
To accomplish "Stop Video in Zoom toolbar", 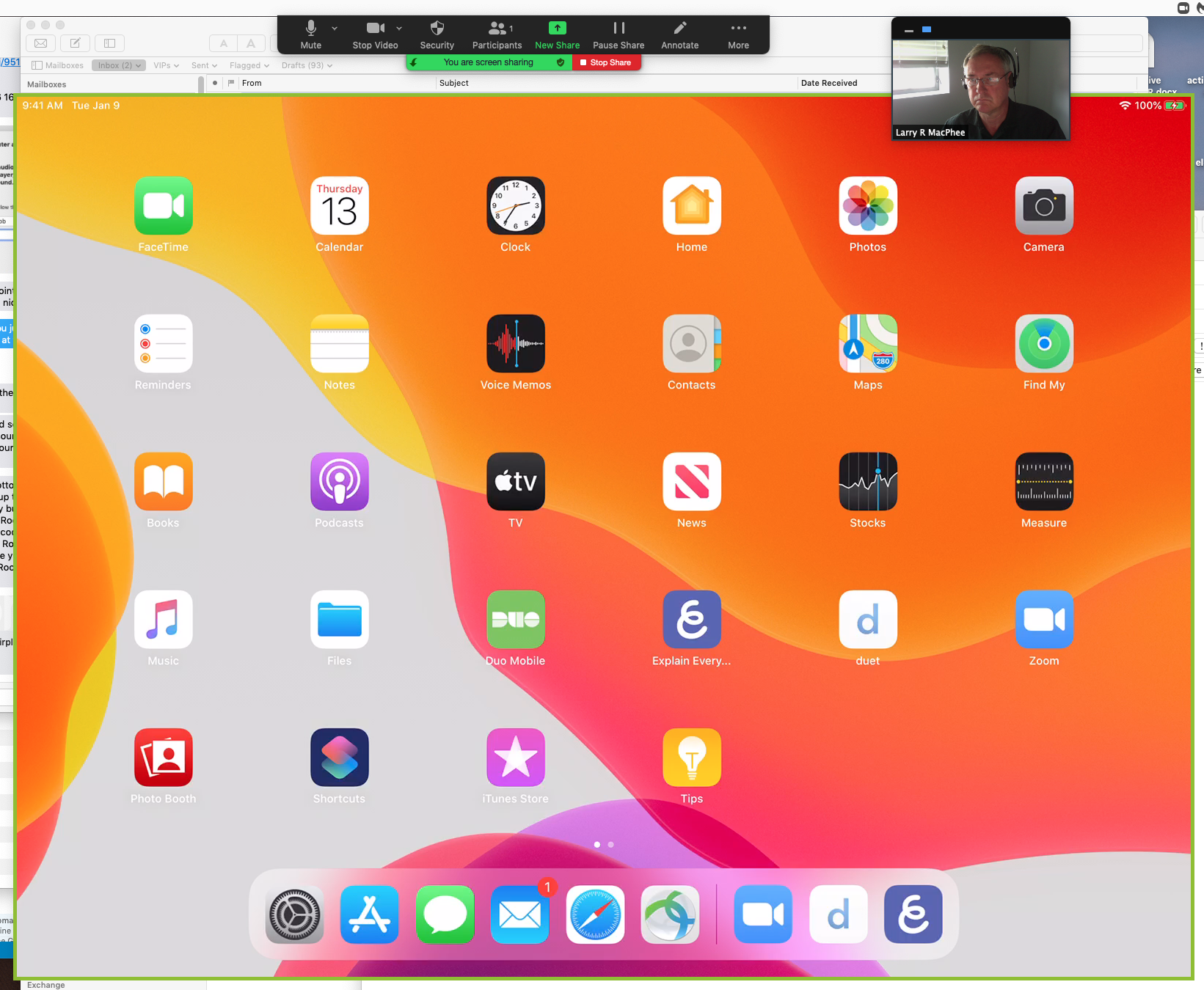I will click(x=375, y=34).
